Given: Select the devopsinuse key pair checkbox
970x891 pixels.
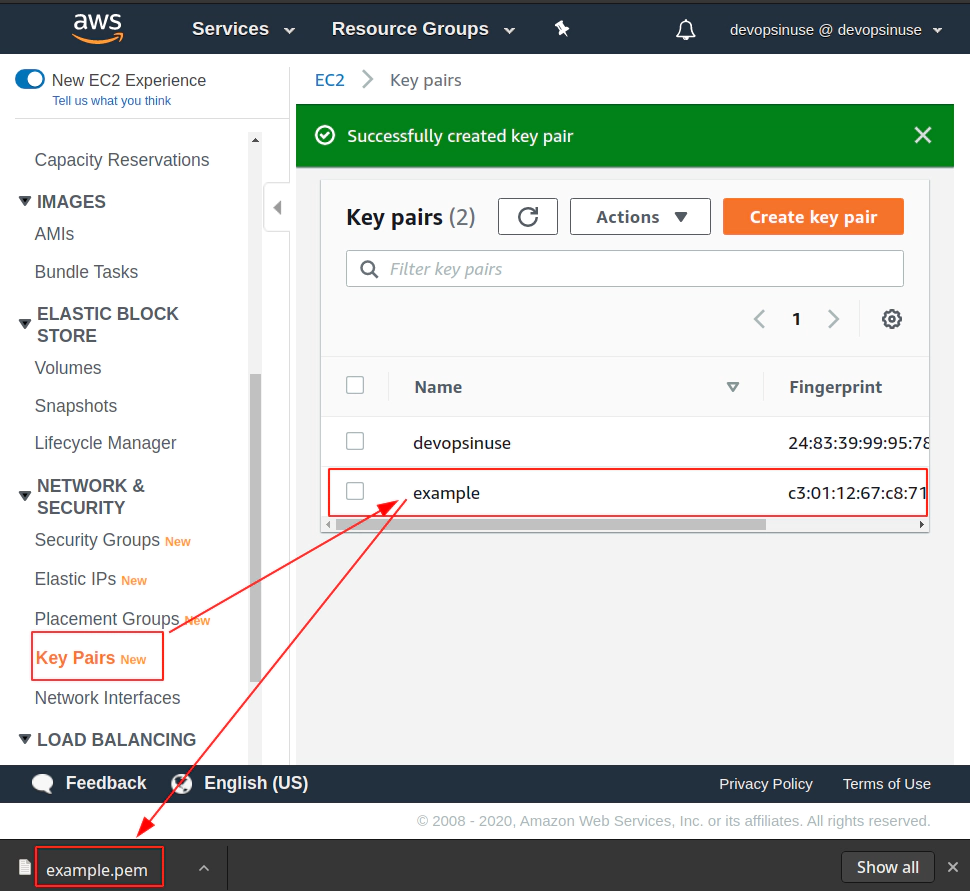Looking at the screenshot, I should pyautogui.click(x=355, y=441).
